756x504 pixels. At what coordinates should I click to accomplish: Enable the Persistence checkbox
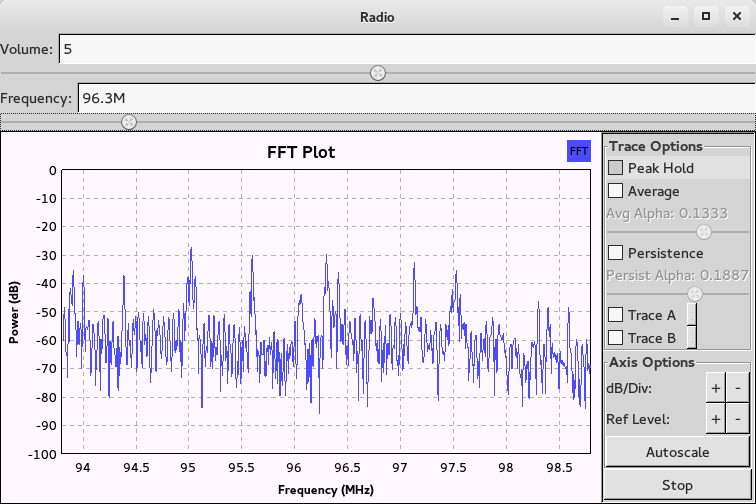coord(615,252)
